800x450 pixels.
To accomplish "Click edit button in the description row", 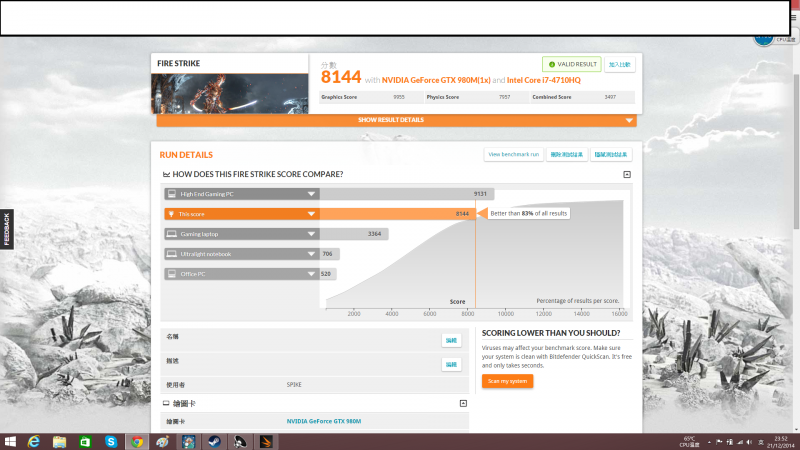I will click(x=451, y=364).
